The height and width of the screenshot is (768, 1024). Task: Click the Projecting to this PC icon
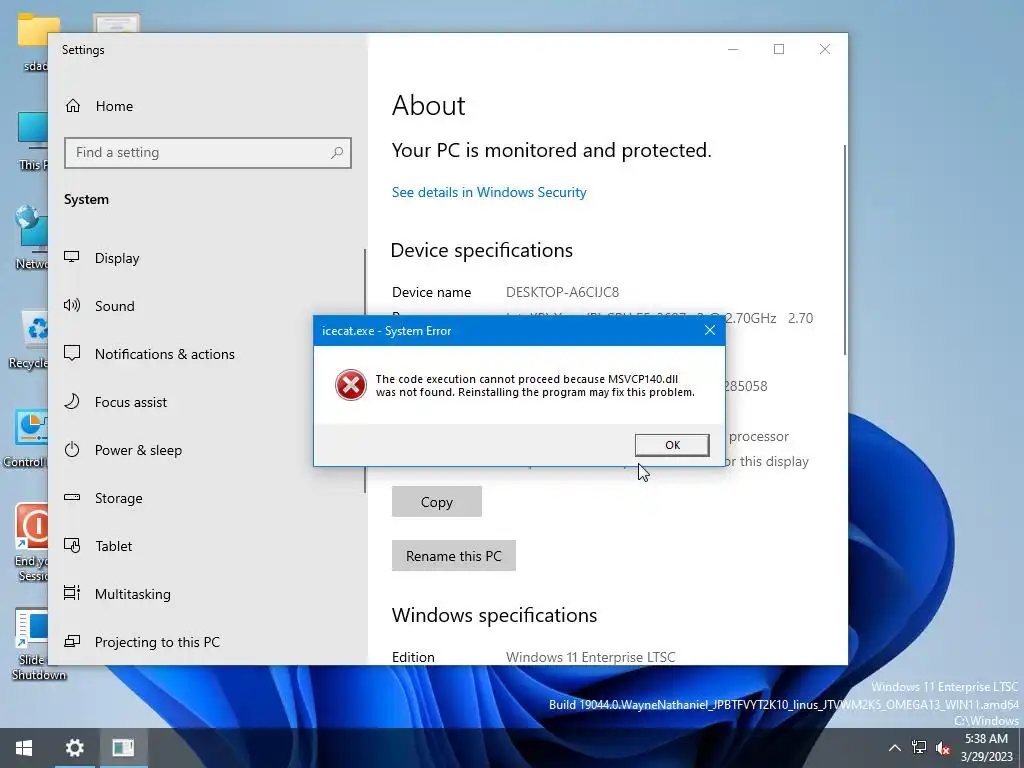(72, 641)
